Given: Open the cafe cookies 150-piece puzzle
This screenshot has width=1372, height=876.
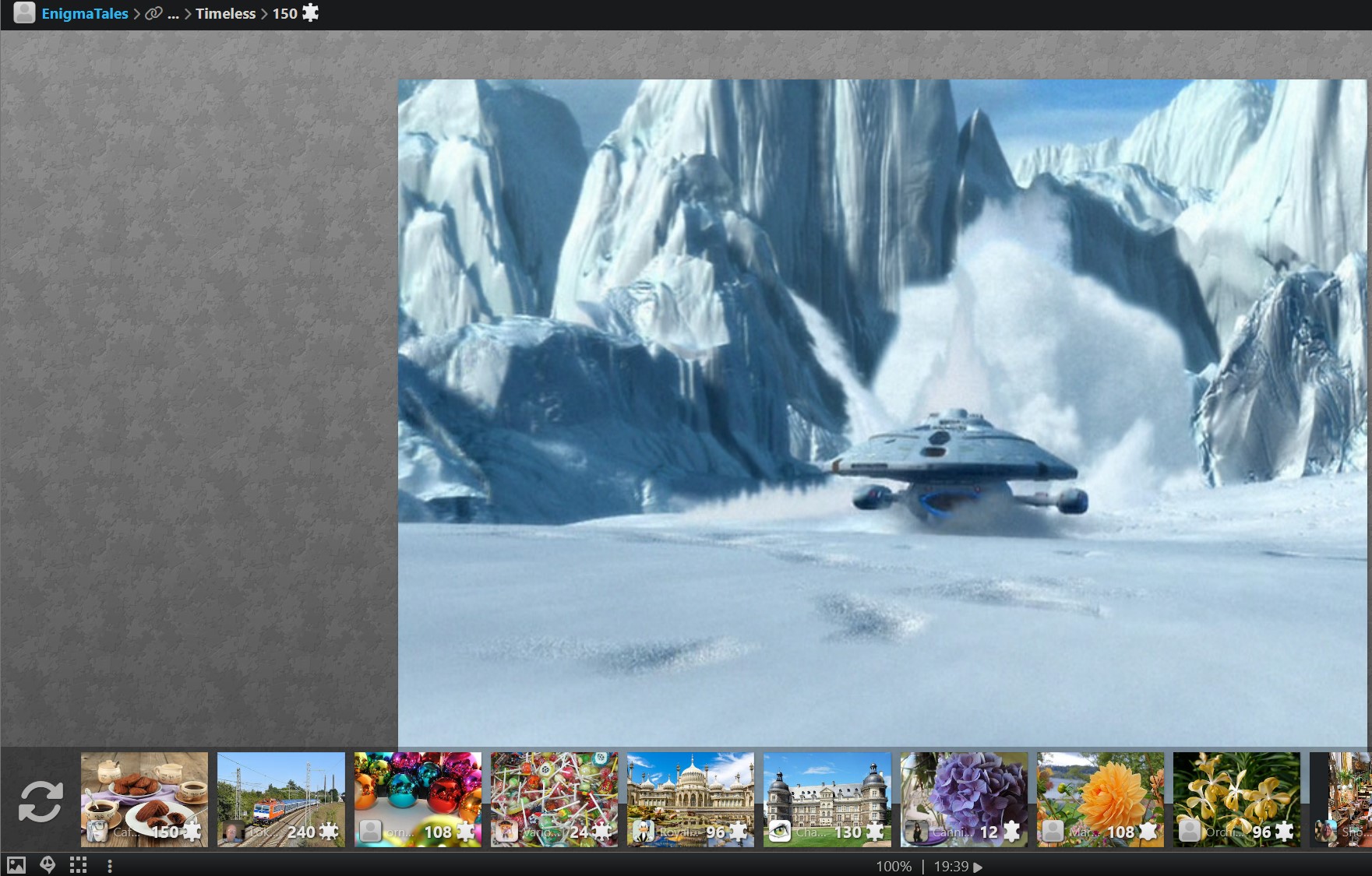Looking at the screenshot, I should (144, 799).
